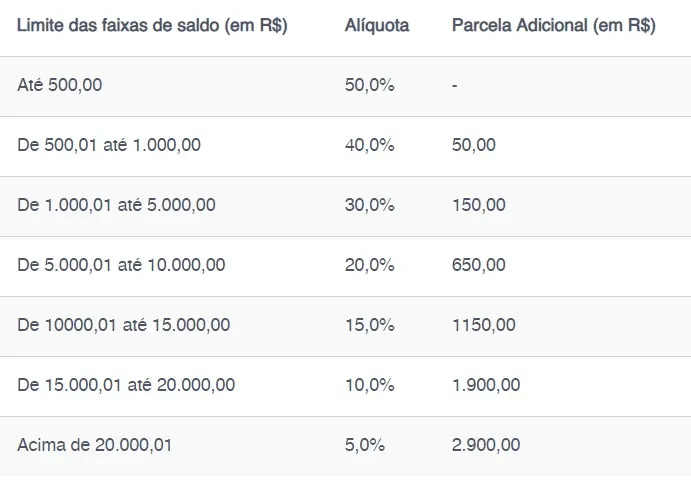Screen dimensions: 691x483
Task: Select the 'De 1.000,01 até 5.000,00' cell
Action: point(116,205)
